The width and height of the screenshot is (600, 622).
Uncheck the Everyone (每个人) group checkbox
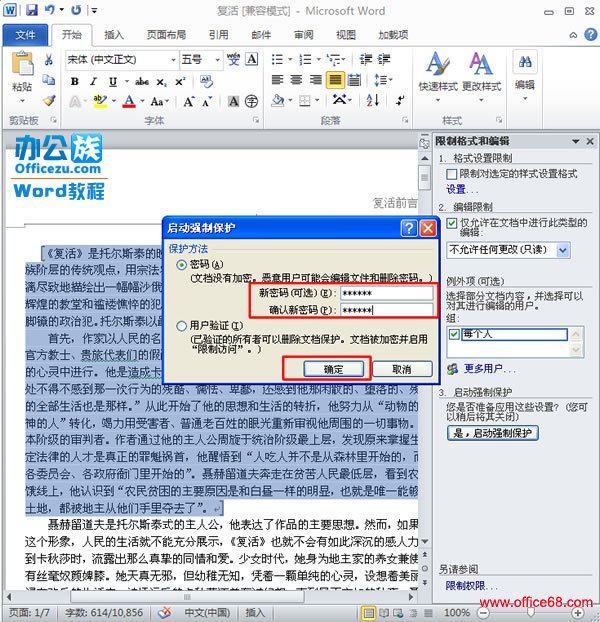click(454, 334)
